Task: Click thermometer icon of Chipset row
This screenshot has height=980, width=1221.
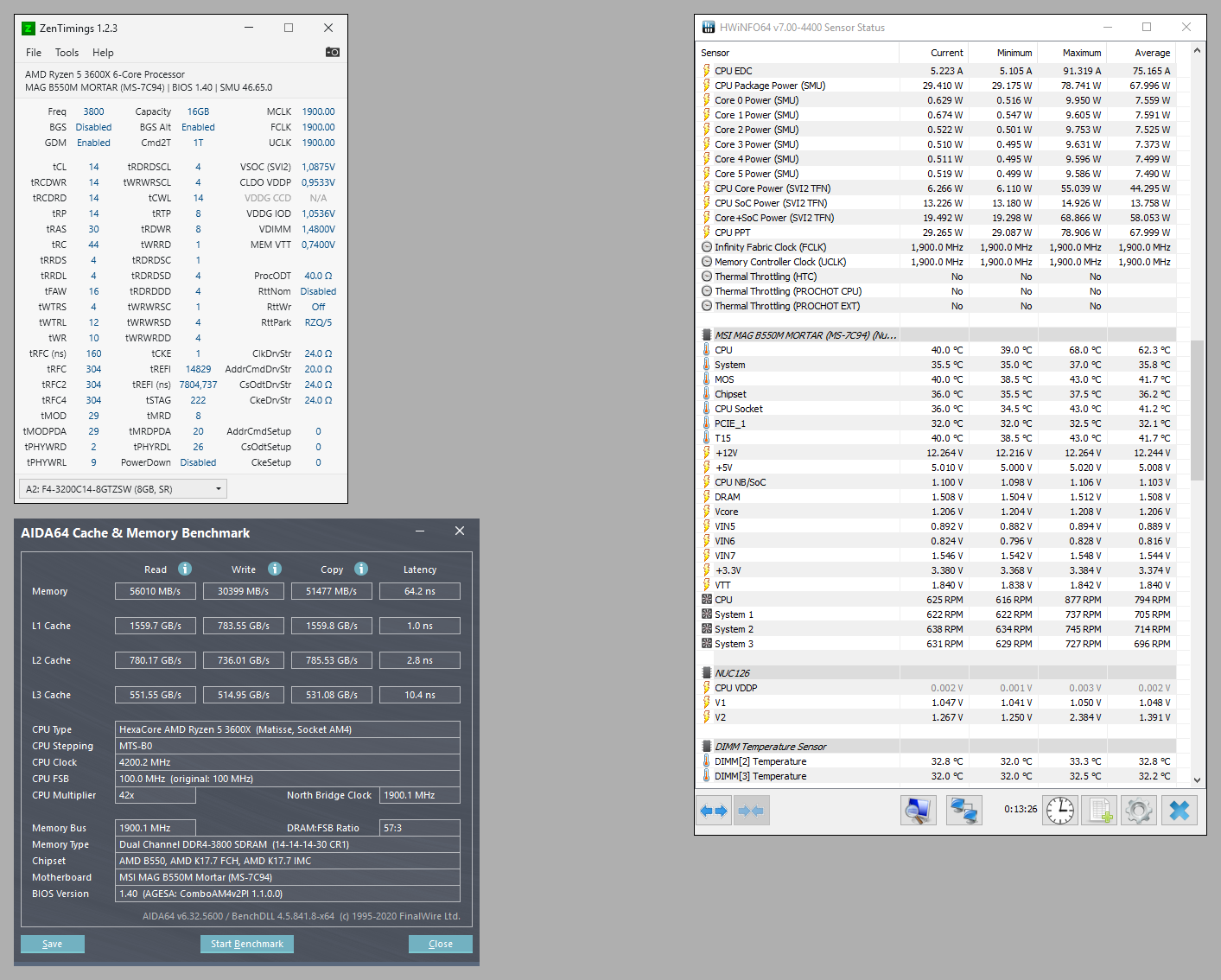Action: tap(707, 394)
